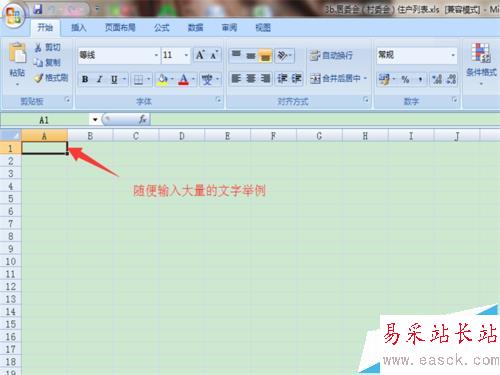Click 合并后居中 merge and center
Screen dimensions: 500x375
click(335, 79)
